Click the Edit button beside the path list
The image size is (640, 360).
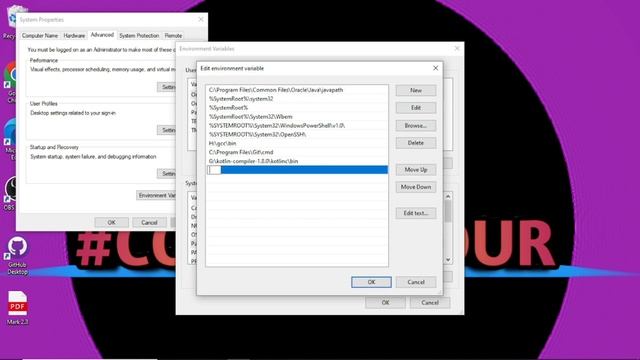(x=416, y=108)
